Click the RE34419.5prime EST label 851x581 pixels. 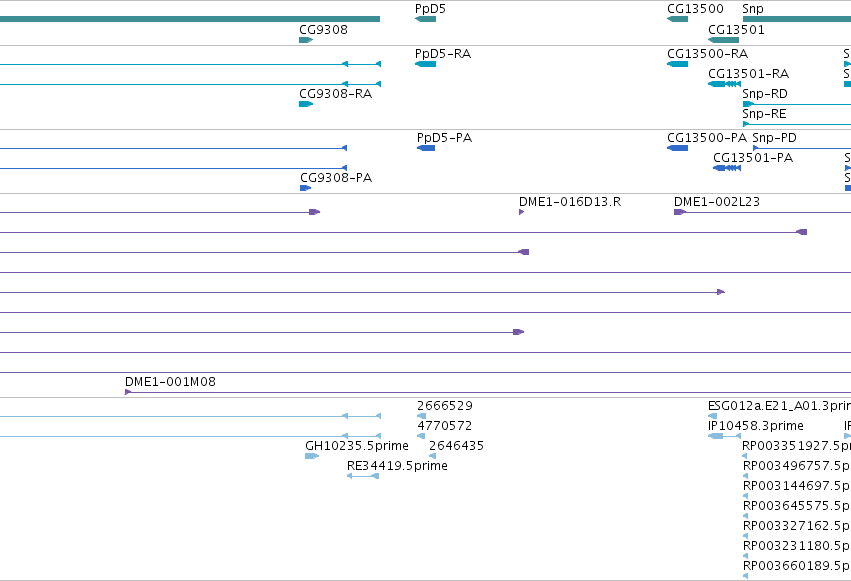pyautogui.click(x=397, y=466)
